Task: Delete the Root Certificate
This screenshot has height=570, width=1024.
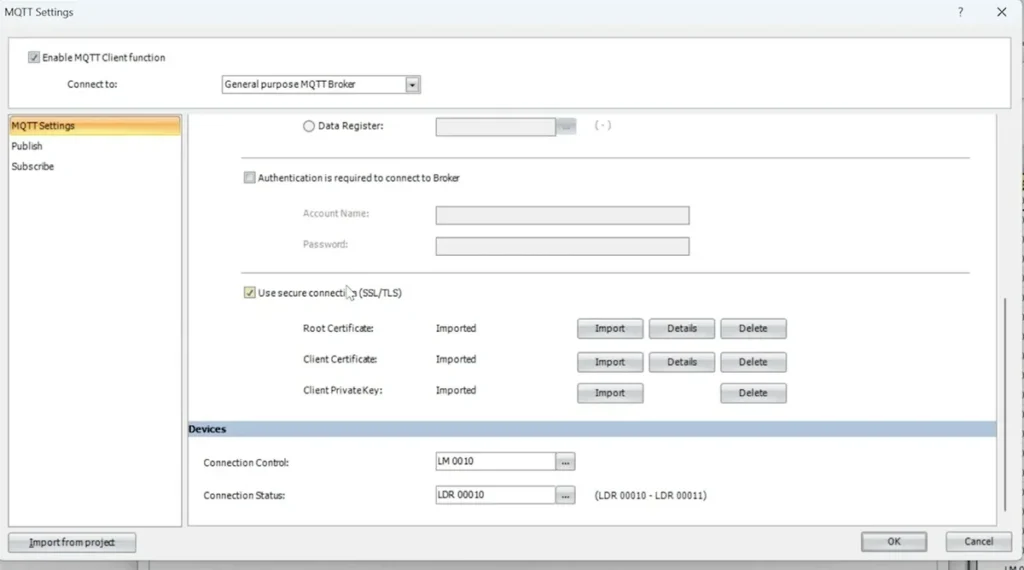Action: click(753, 328)
